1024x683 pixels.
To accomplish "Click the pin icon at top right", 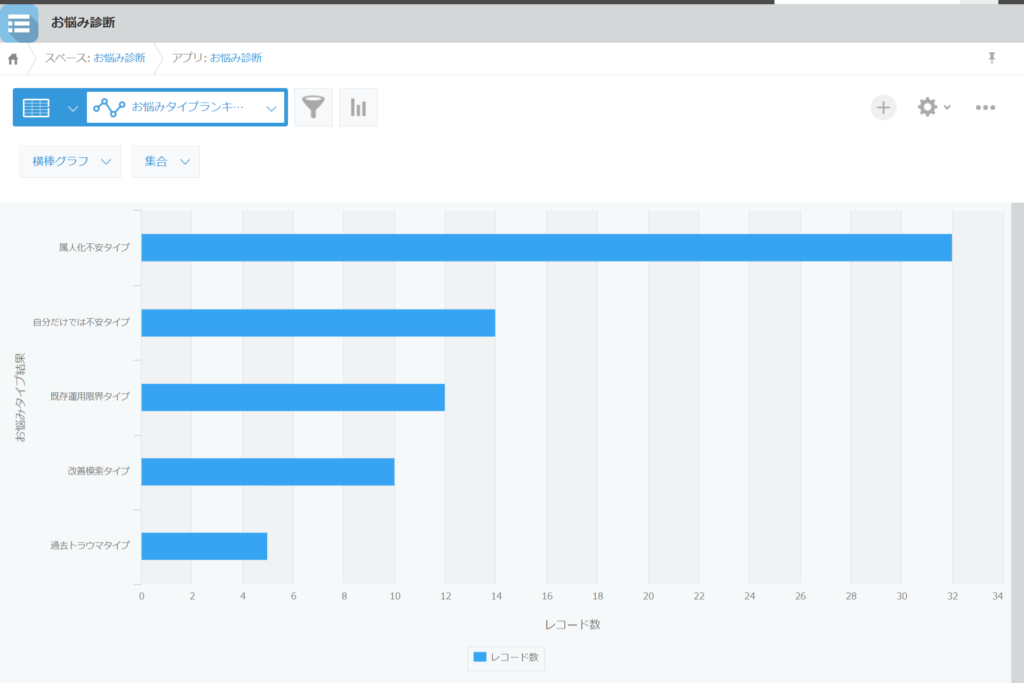I will pyautogui.click(x=991, y=58).
